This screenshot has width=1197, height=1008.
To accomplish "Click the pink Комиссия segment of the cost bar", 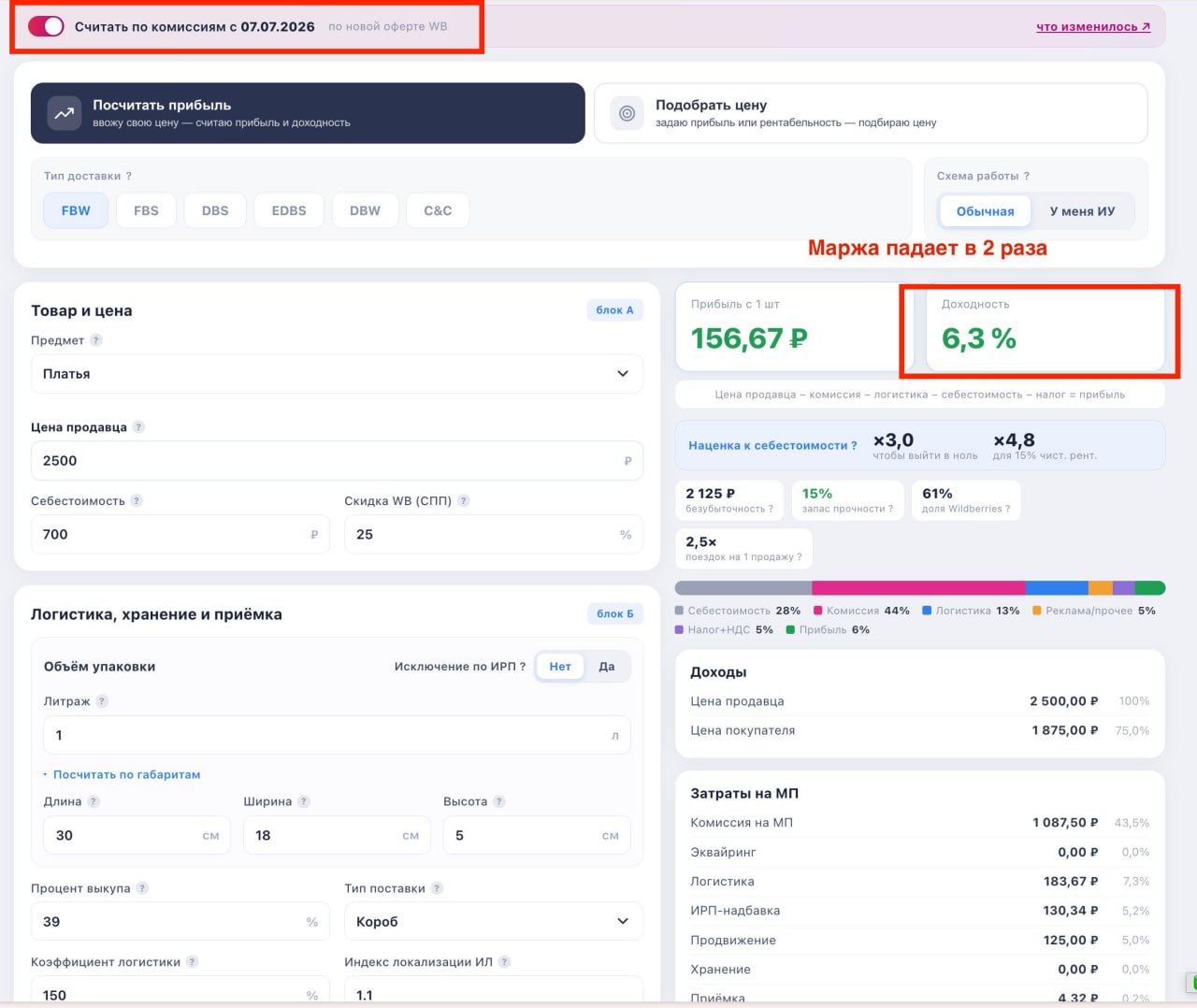I will coord(918,588).
